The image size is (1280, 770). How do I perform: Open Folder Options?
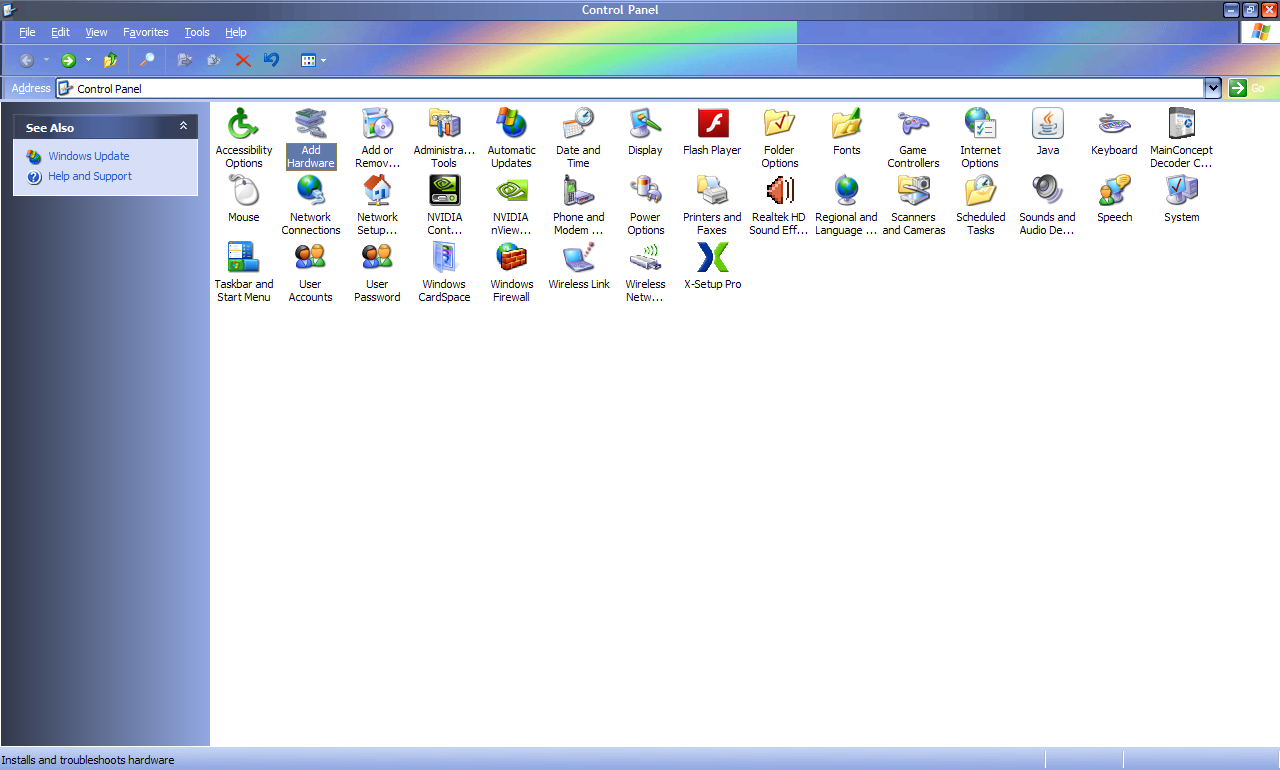pyautogui.click(x=779, y=138)
